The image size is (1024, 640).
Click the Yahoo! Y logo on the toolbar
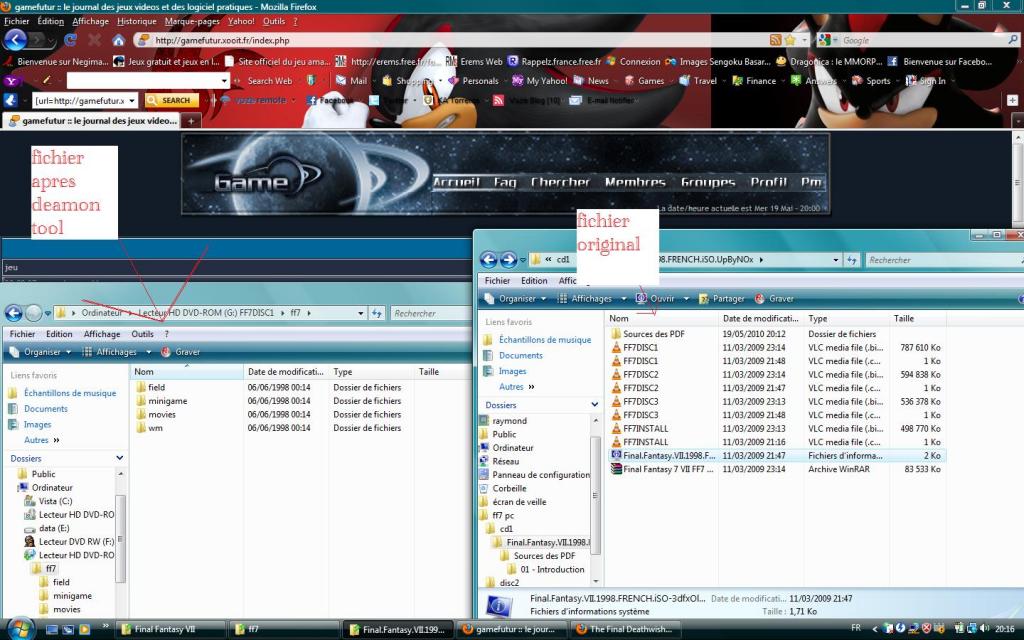point(11,81)
